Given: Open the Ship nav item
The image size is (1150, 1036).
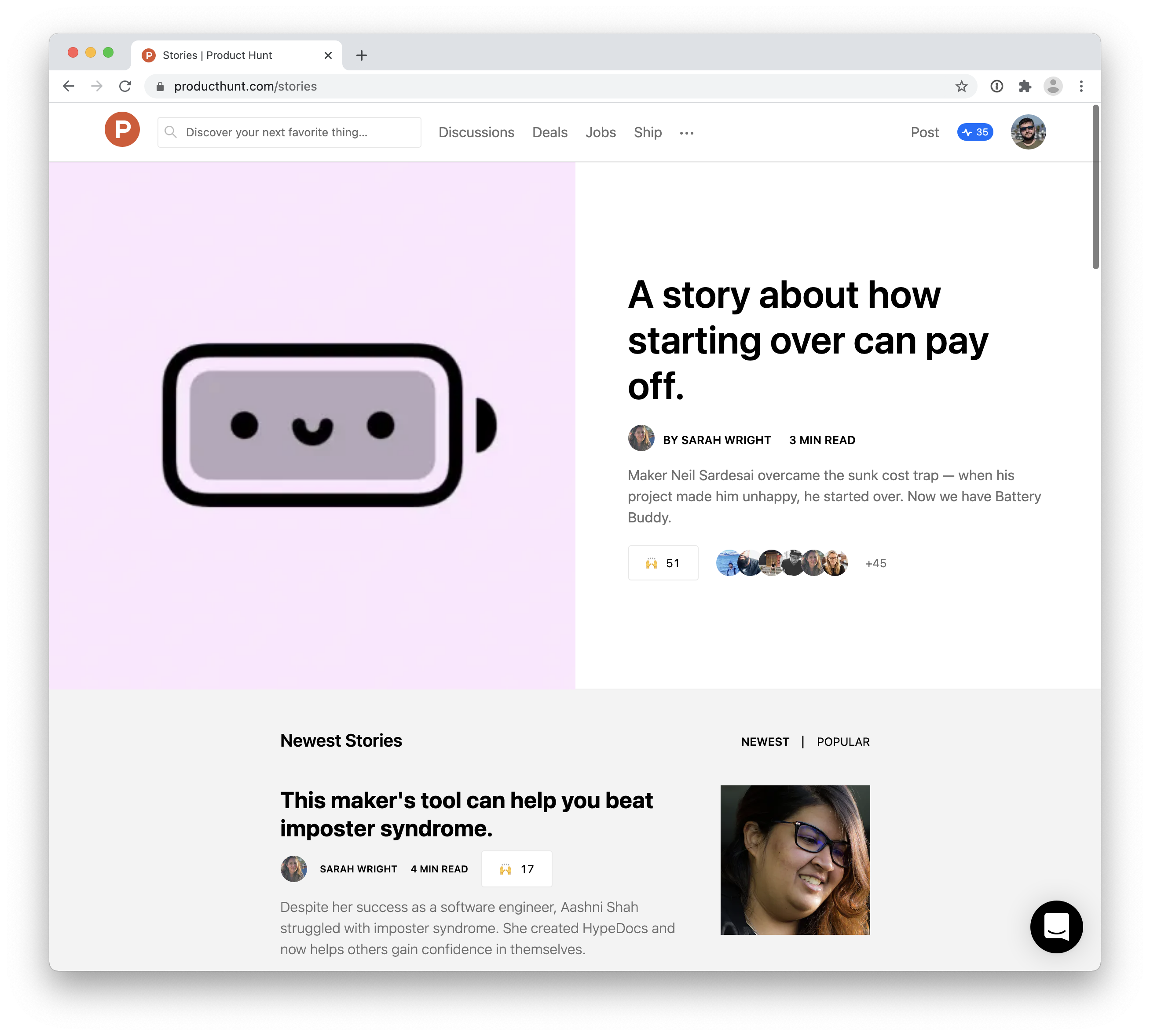Looking at the screenshot, I should (x=648, y=132).
